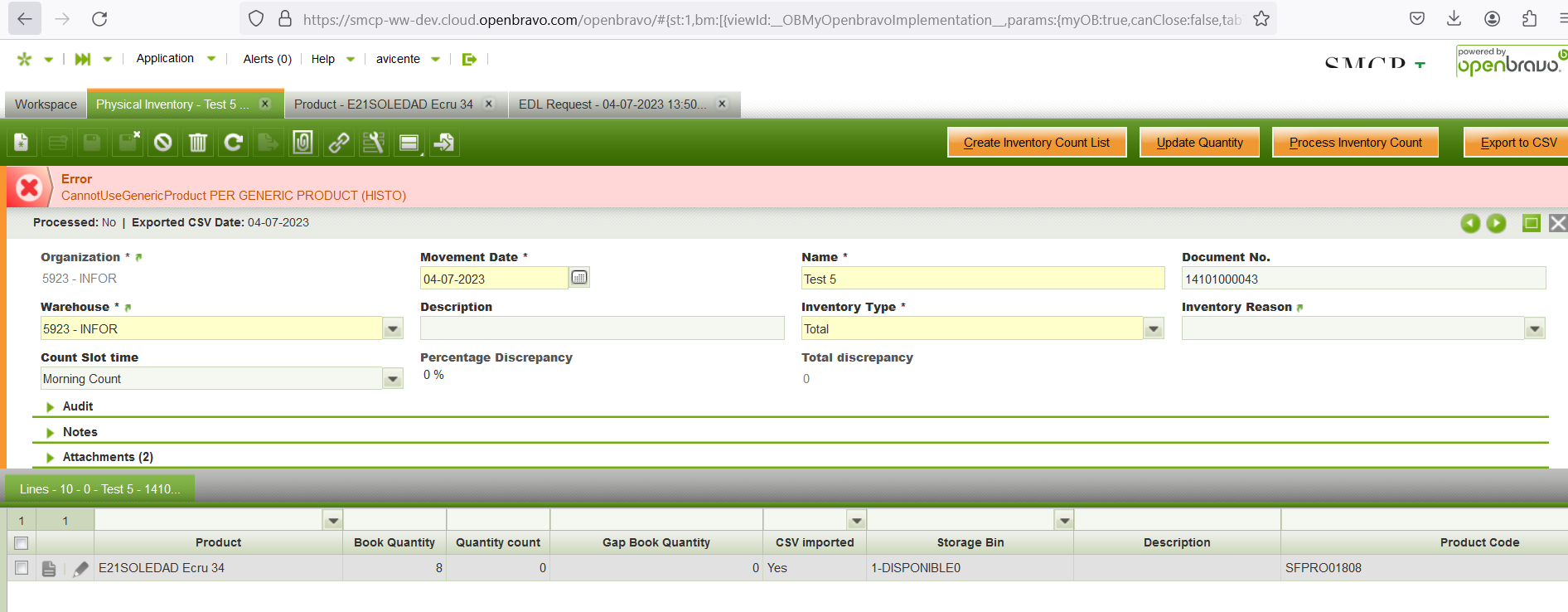Select the Lines child tab
Image resolution: width=1568 pixels, height=612 pixels.
pos(100,489)
